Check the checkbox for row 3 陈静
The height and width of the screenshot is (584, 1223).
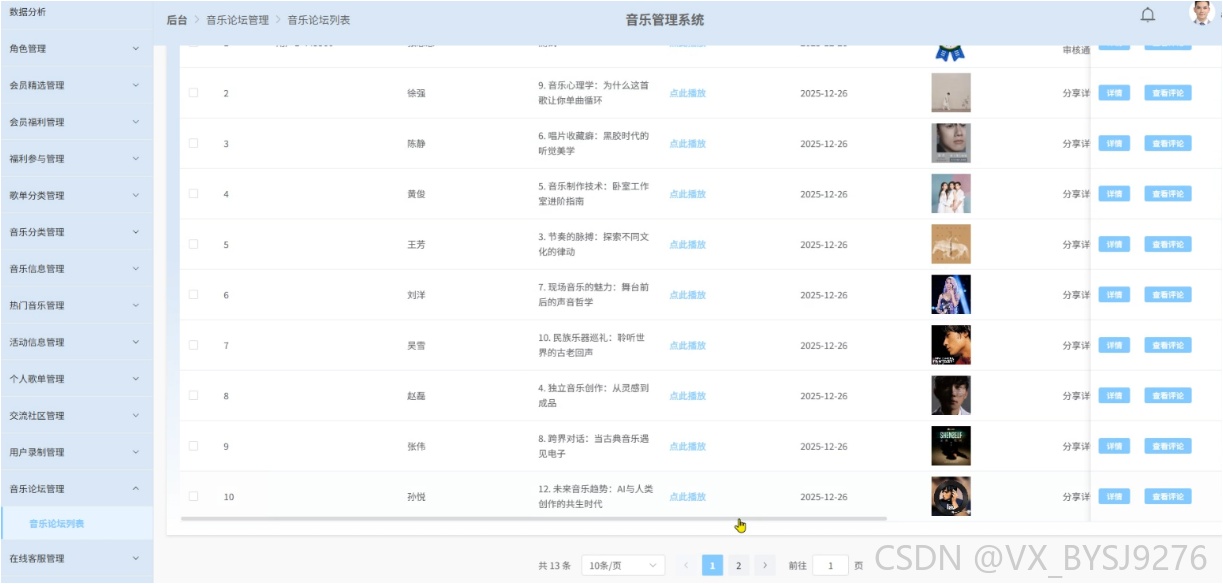(193, 143)
